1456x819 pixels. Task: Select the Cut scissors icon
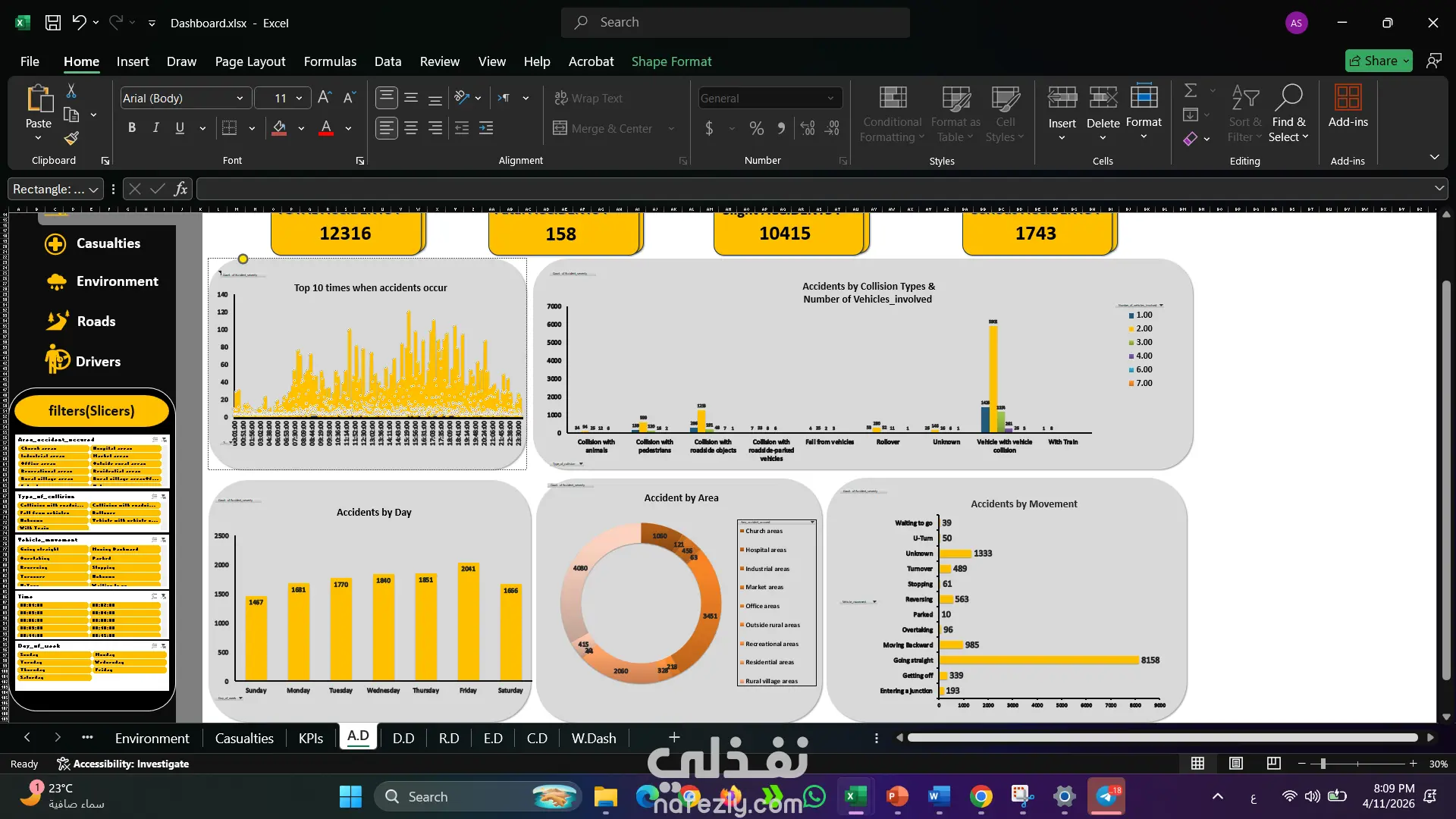(x=71, y=91)
